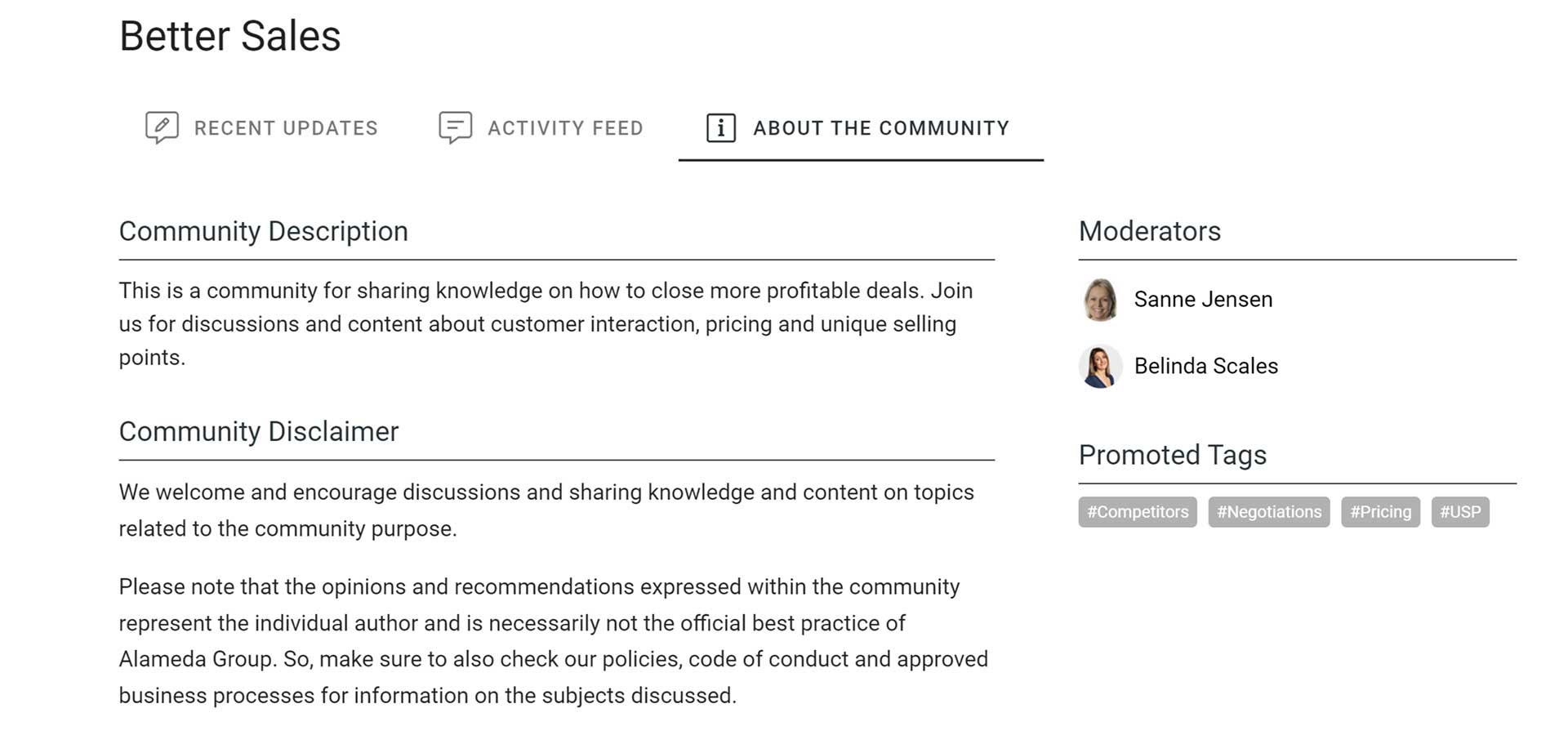Click the Activity Feed speech bubble icon

pos(455,127)
